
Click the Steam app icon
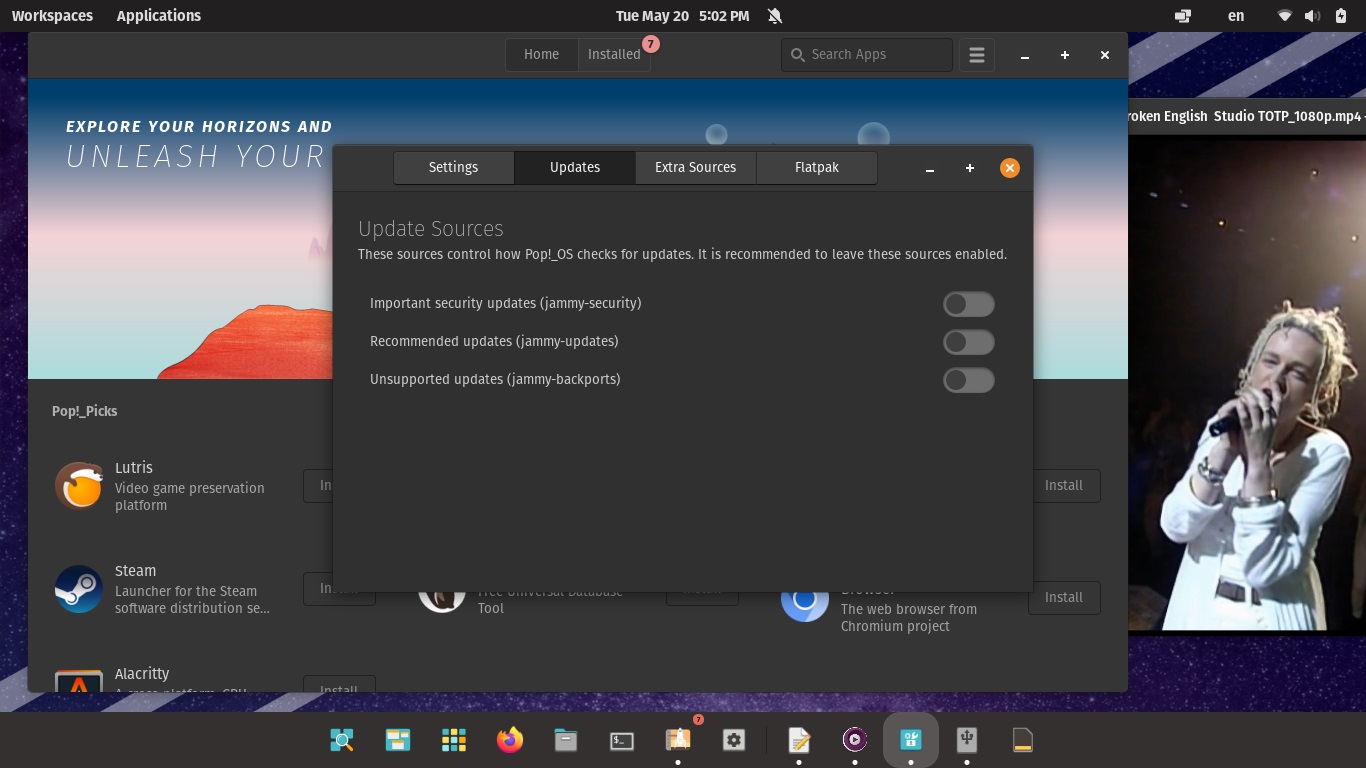pyautogui.click(x=78, y=590)
